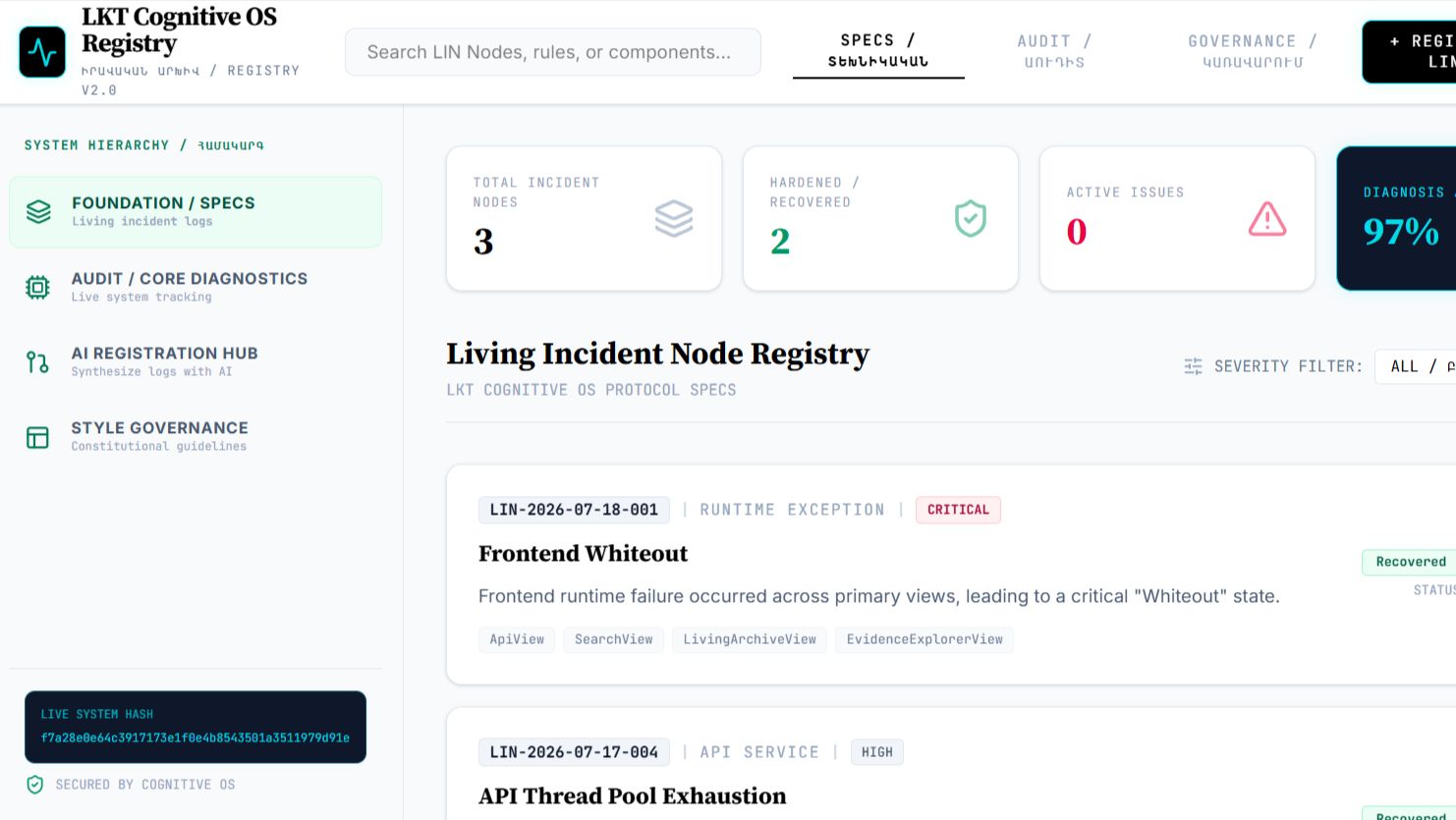This screenshot has width=1456, height=820.
Task: Click the Hardened / Recovered shield-check icon
Action: click(x=971, y=219)
